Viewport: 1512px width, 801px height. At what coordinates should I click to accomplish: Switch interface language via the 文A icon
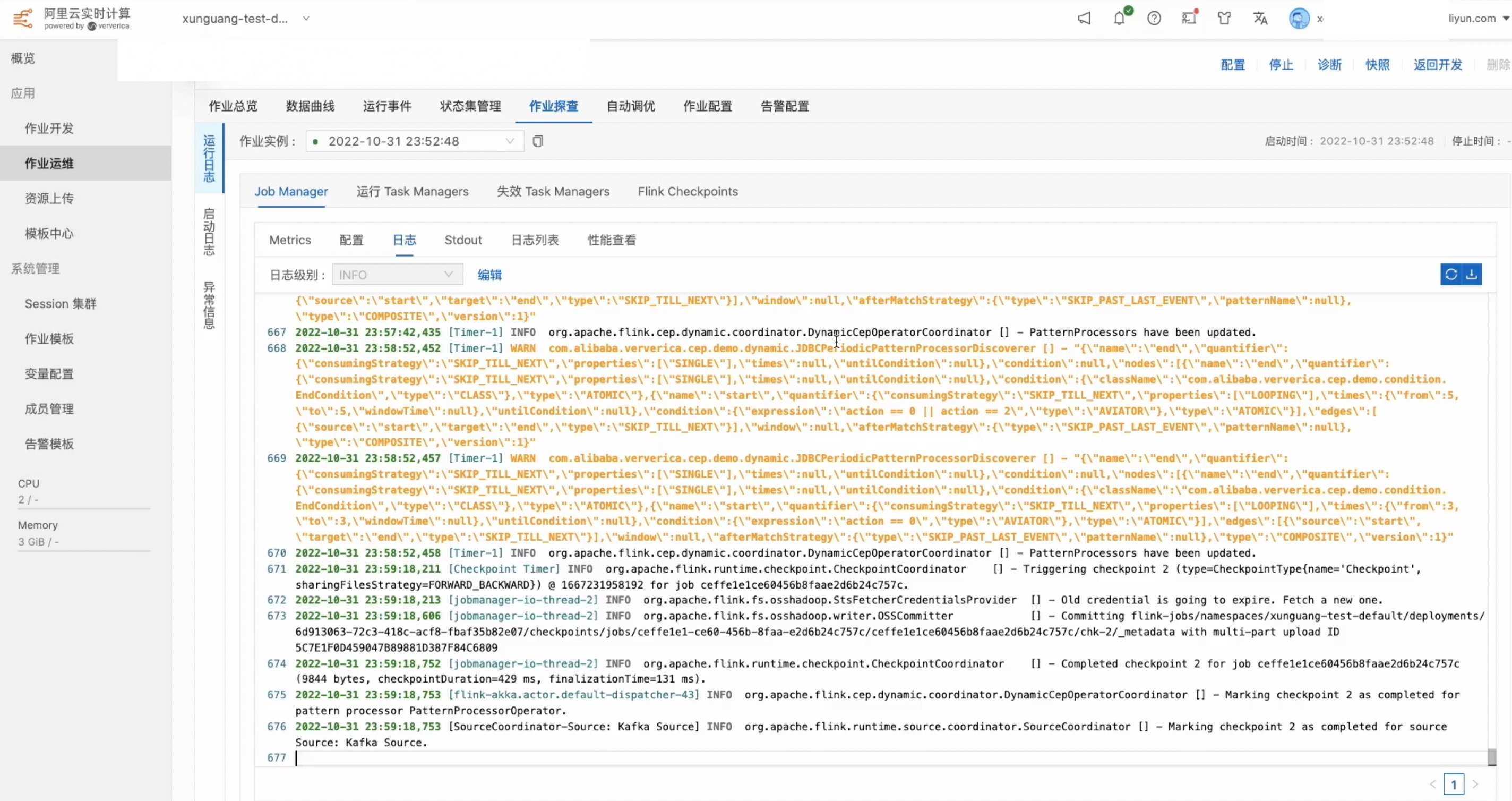coord(1260,18)
